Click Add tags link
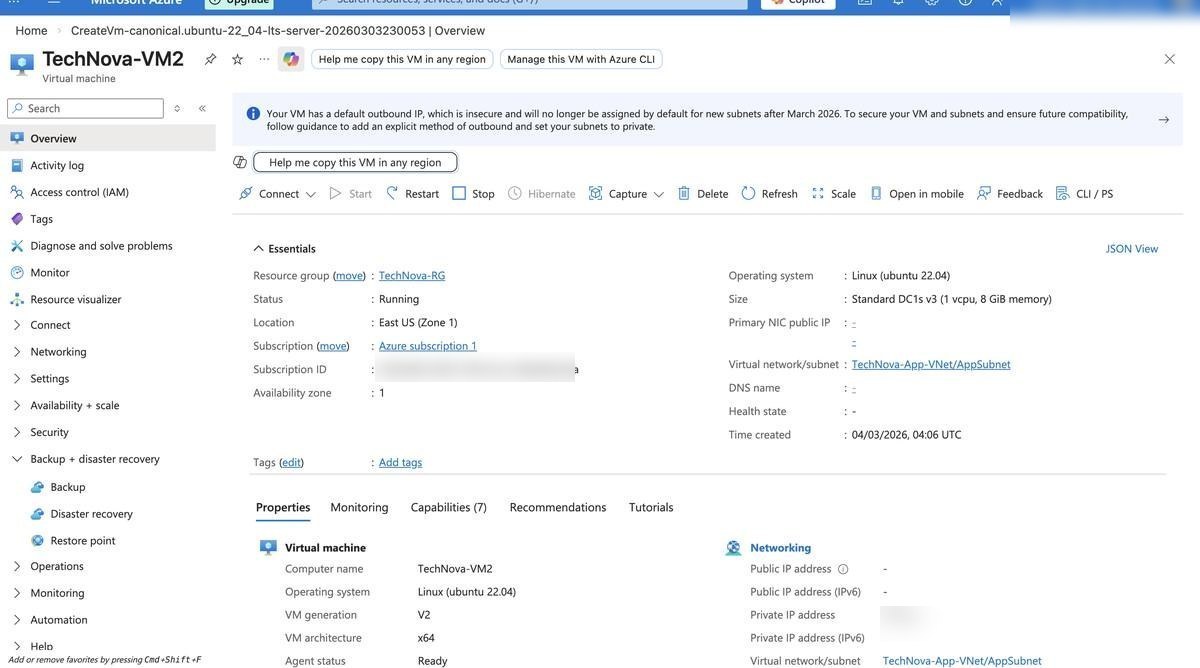 [x=400, y=462]
